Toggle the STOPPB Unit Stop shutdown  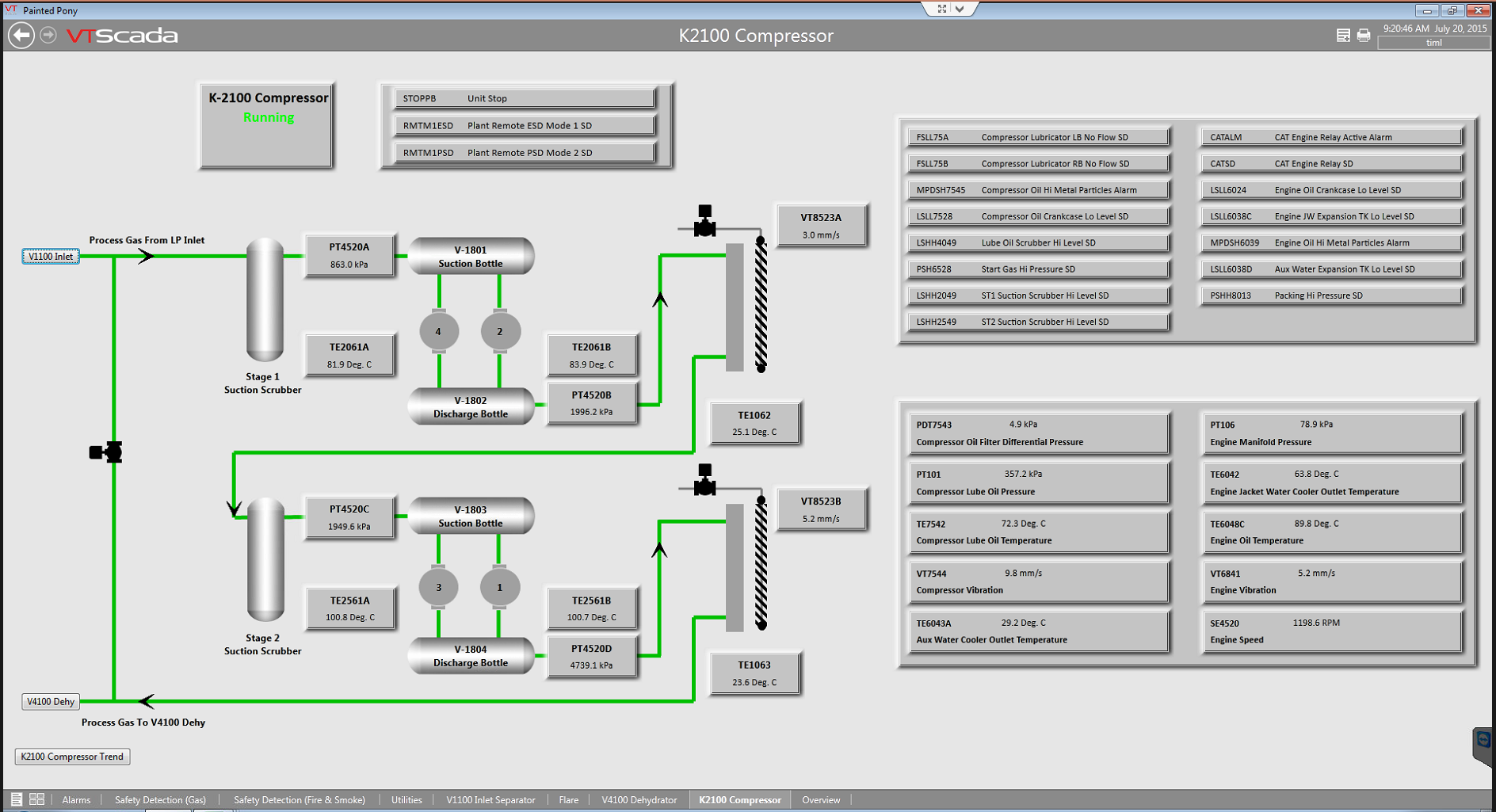524,98
